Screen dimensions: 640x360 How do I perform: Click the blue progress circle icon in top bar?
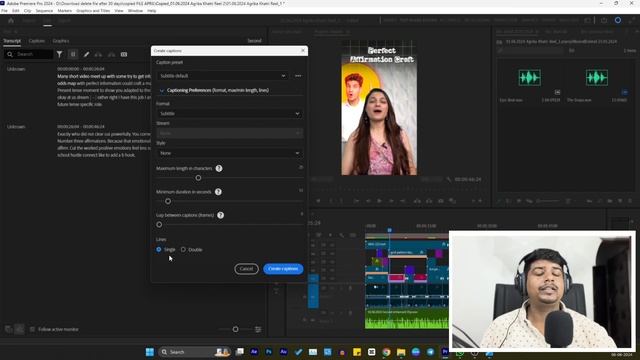pos(618,20)
